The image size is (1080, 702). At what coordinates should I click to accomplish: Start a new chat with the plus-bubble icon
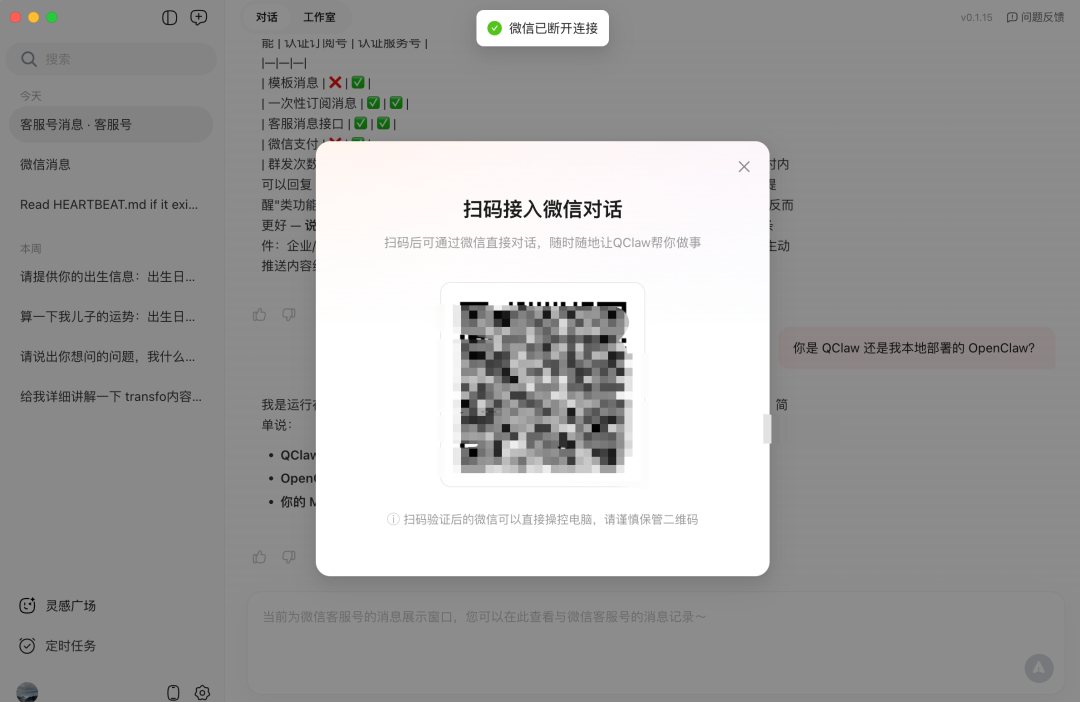point(198,17)
